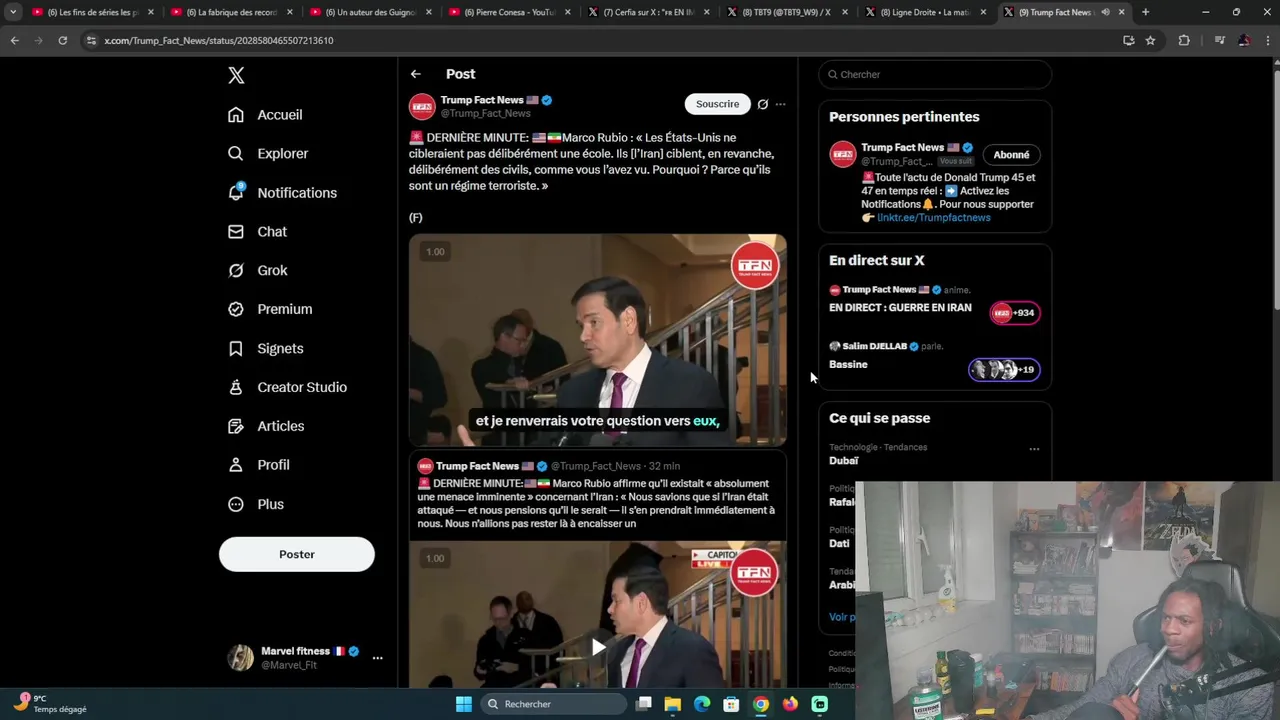Open the Chat envelope icon

click(x=236, y=232)
